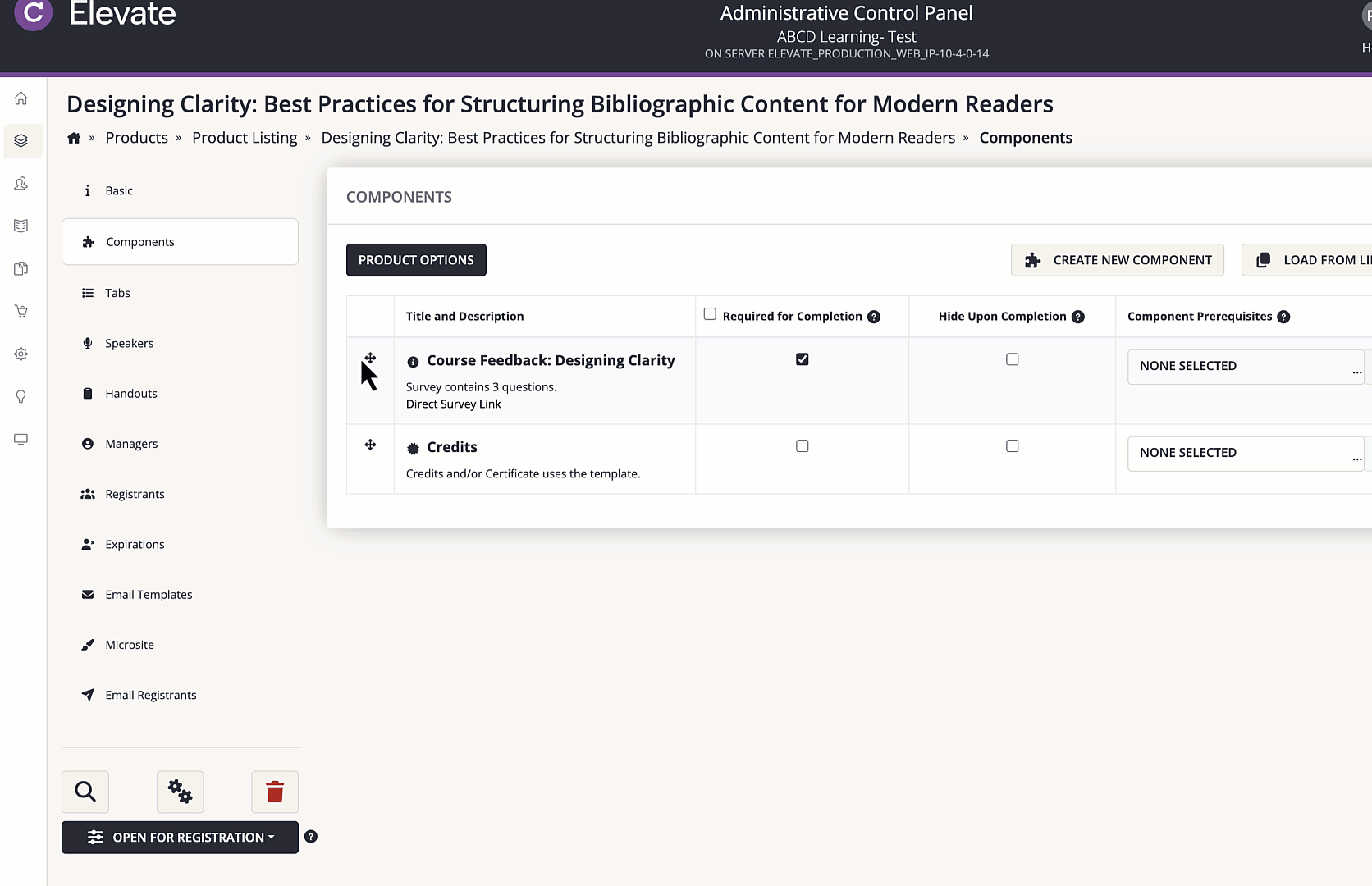Open the shopping cart icon in rail
The height and width of the screenshot is (886, 1372).
pyautogui.click(x=21, y=311)
